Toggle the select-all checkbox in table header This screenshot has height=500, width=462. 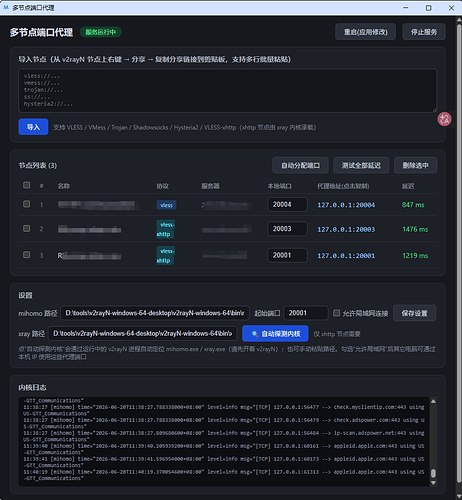[26, 185]
